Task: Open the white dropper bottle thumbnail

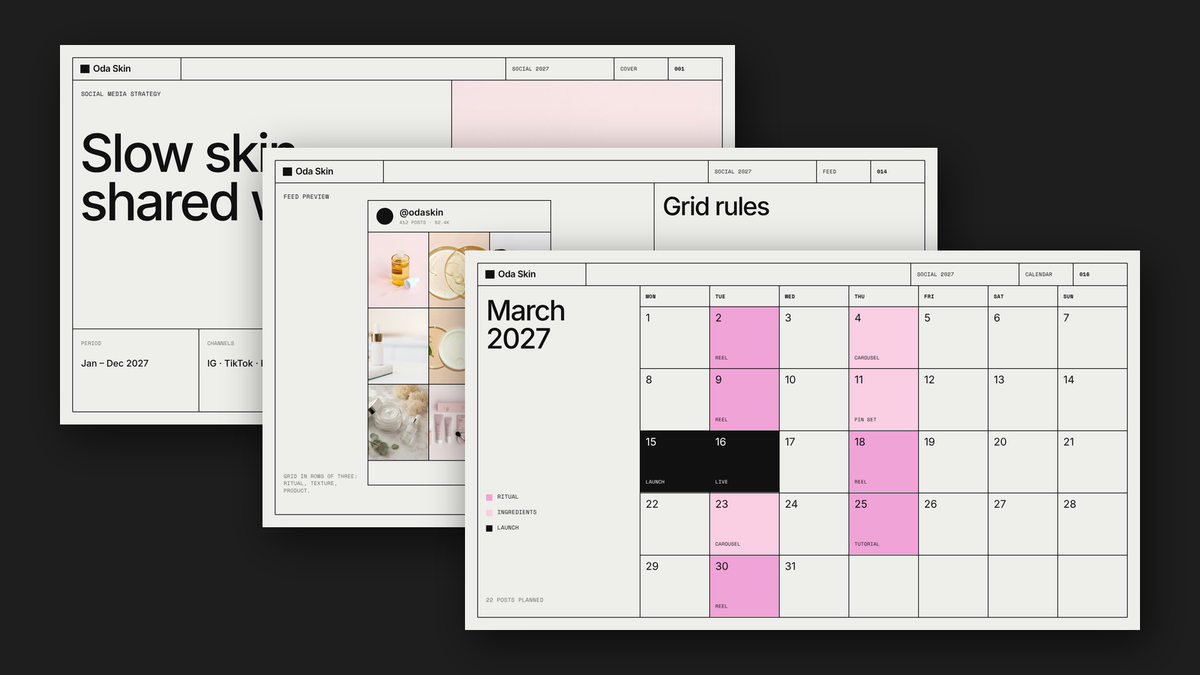Action: tap(398, 346)
